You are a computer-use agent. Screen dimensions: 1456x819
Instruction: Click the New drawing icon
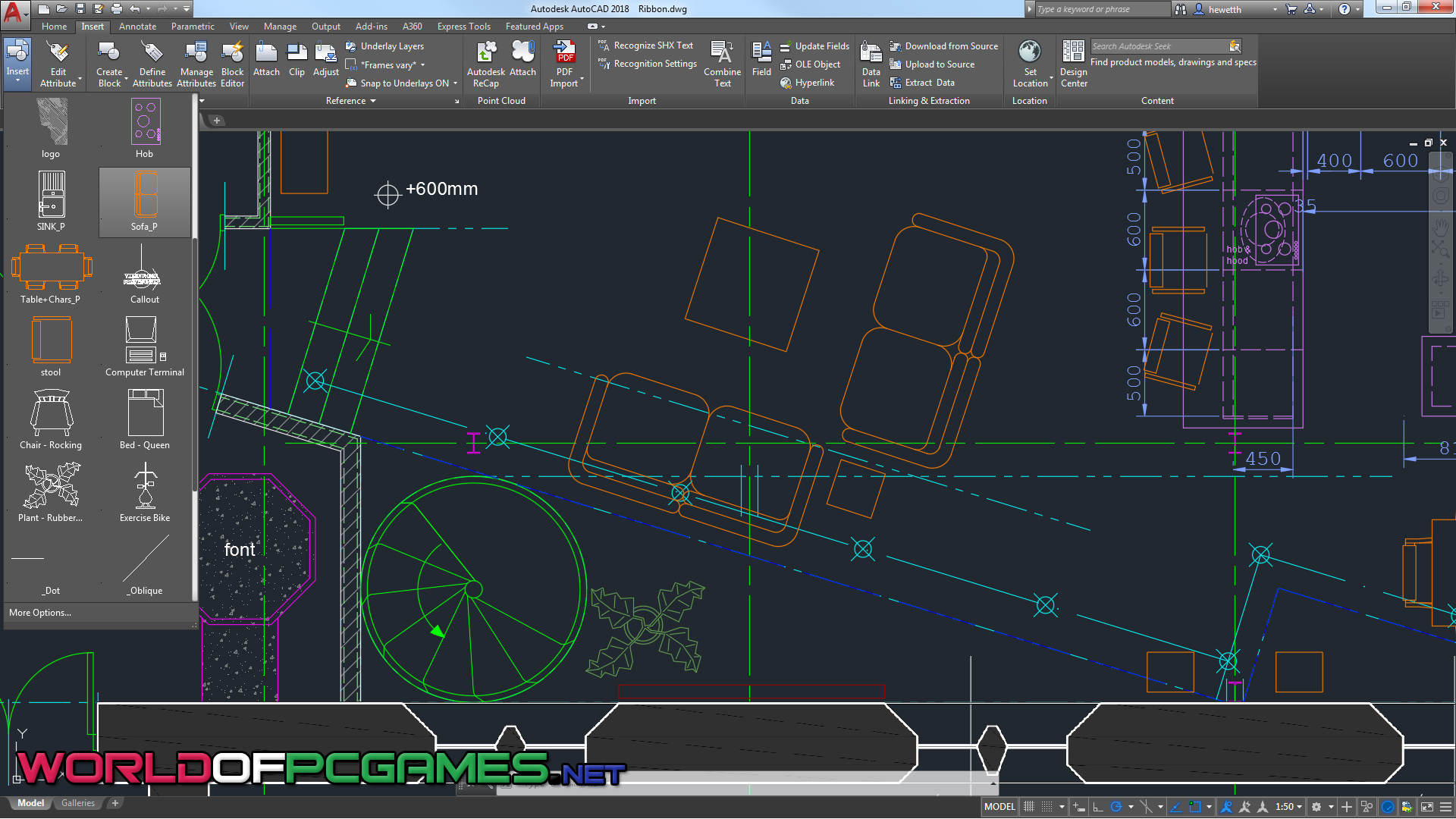[44, 9]
